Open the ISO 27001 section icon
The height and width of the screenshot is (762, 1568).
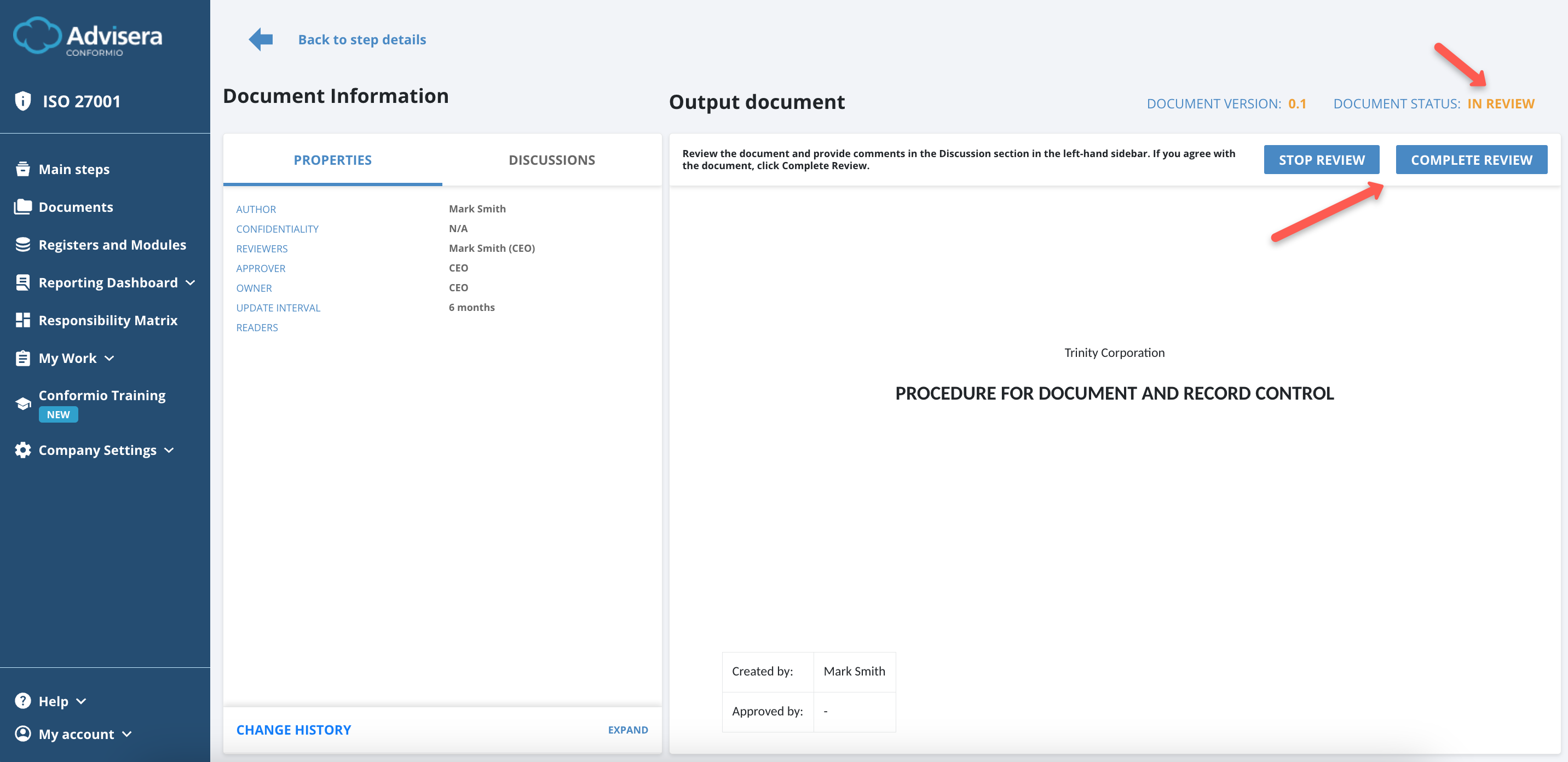(x=22, y=100)
